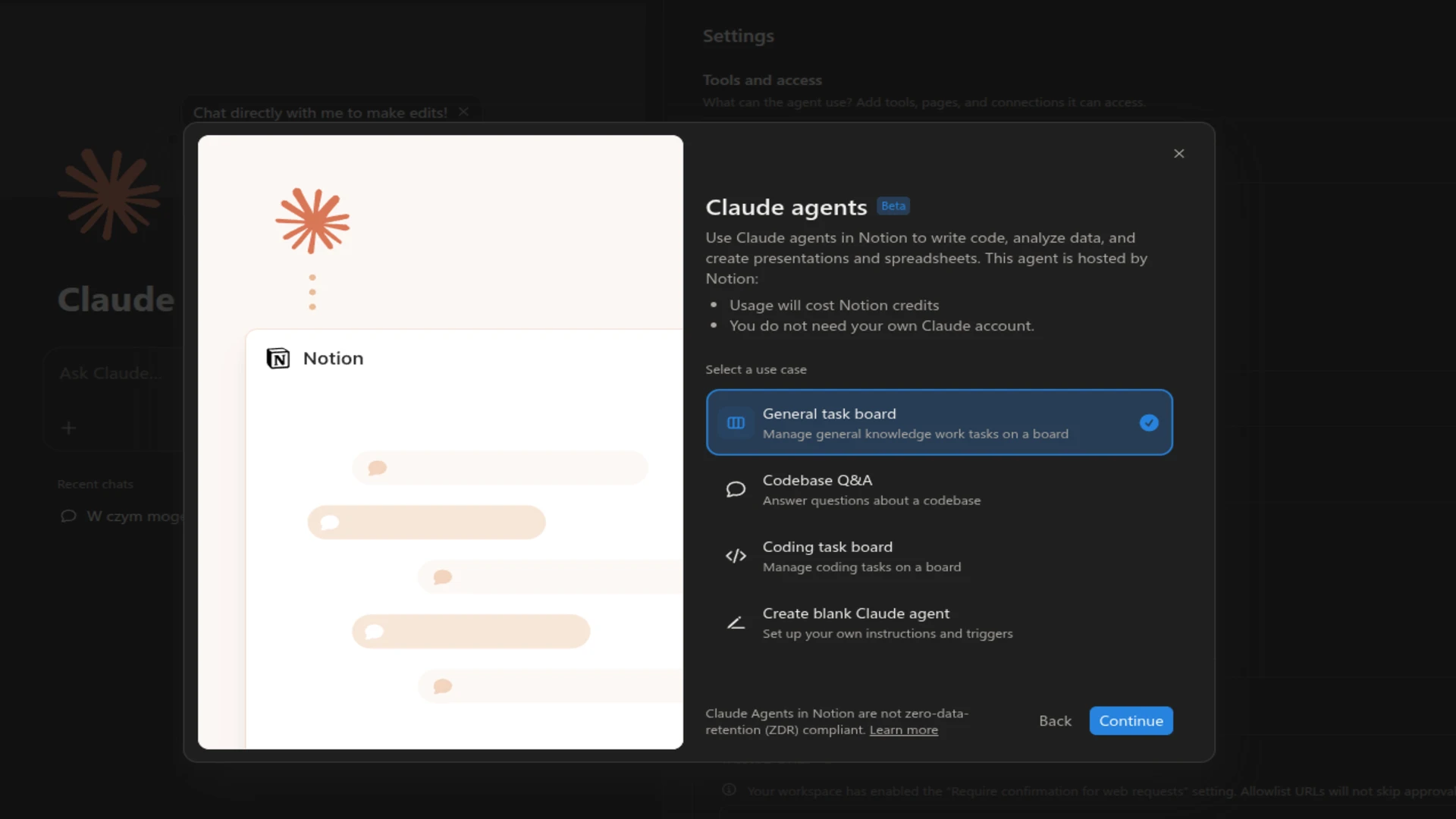Click 'Usage will cost Notion credits' text
This screenshot has height=819, width=1456.
(834, 305)
